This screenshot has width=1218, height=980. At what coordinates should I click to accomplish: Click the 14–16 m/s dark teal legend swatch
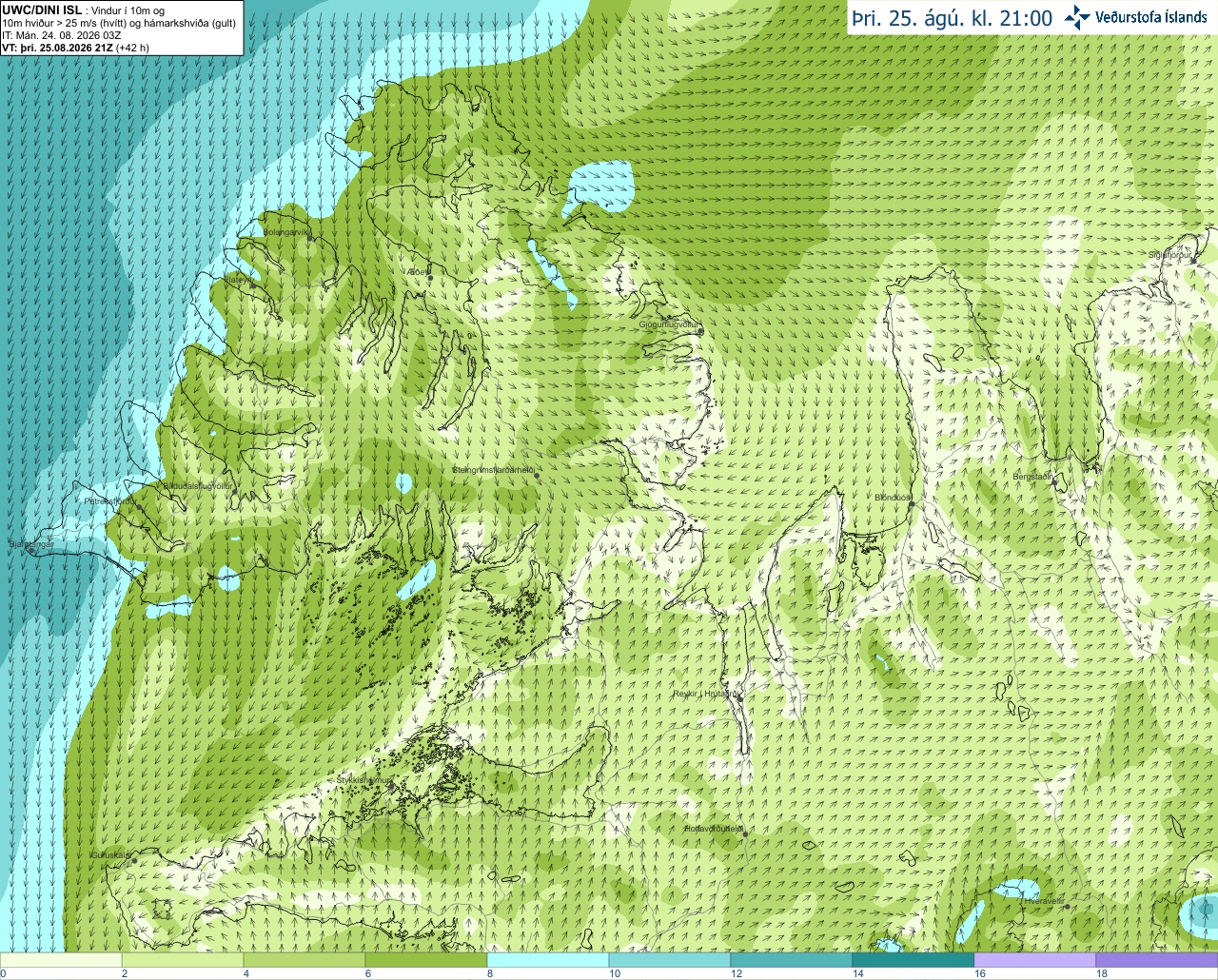tap(913, 960)
